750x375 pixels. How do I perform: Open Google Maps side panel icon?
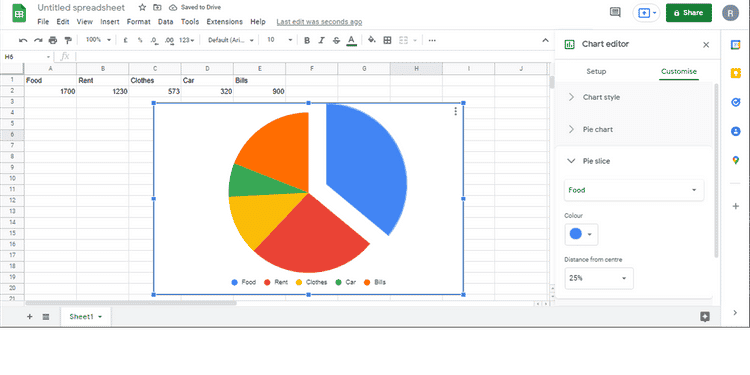point(736,160)
